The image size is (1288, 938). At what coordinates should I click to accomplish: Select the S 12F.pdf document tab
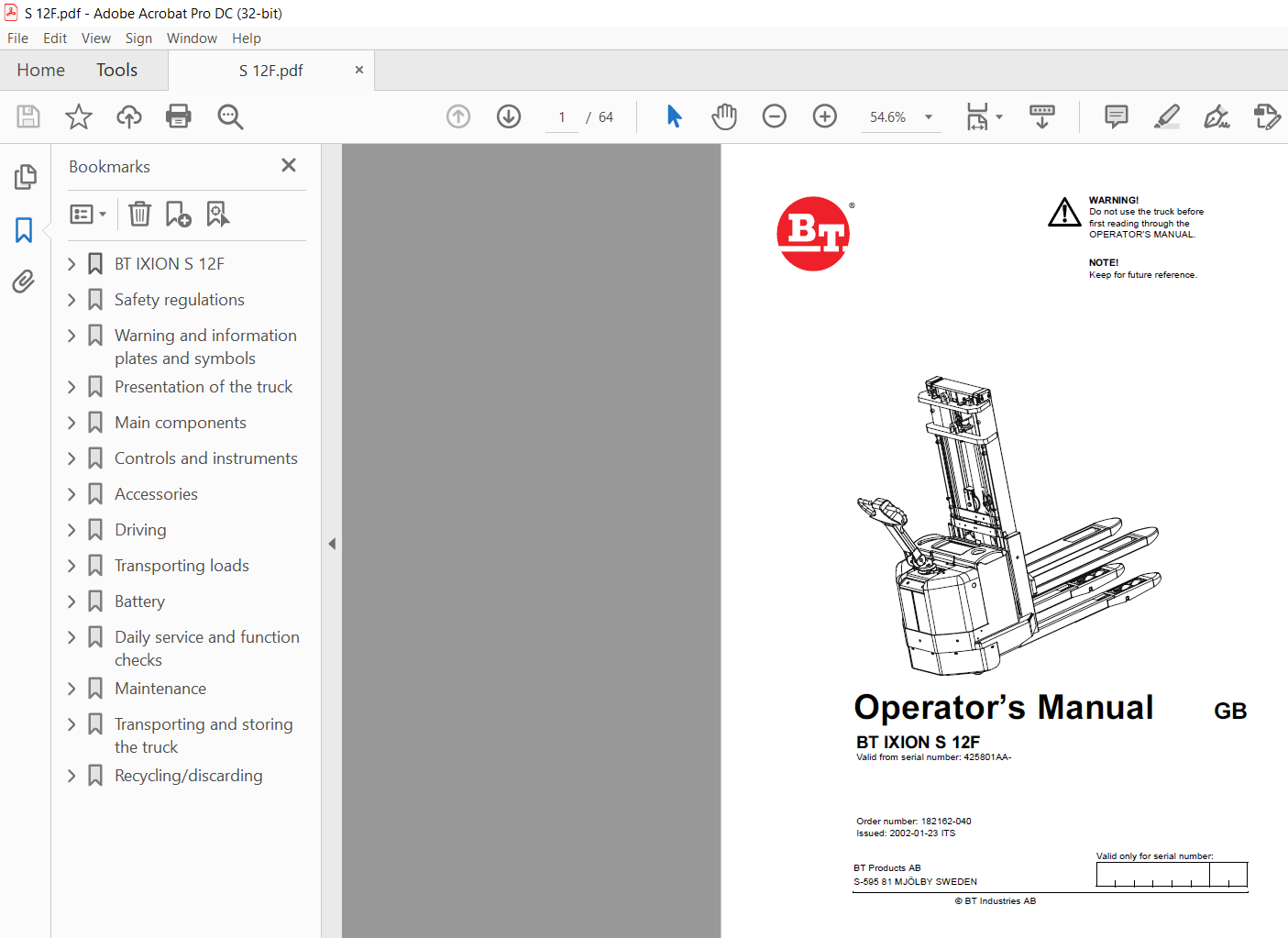coord(271,71)
